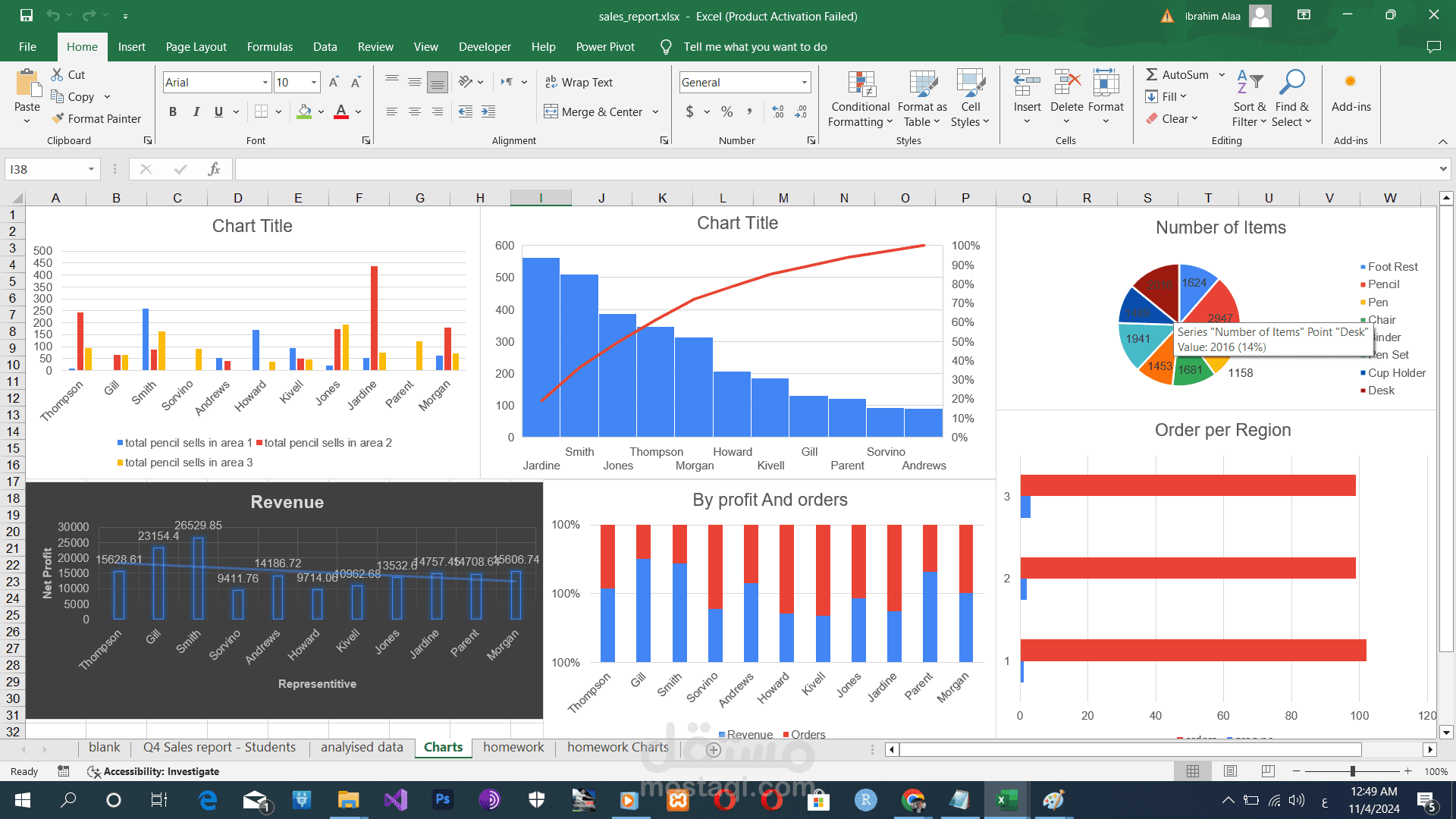This screenshot has width=1456, height=819.
Task: Click the formula bar input field
Action: coord(834,169)
